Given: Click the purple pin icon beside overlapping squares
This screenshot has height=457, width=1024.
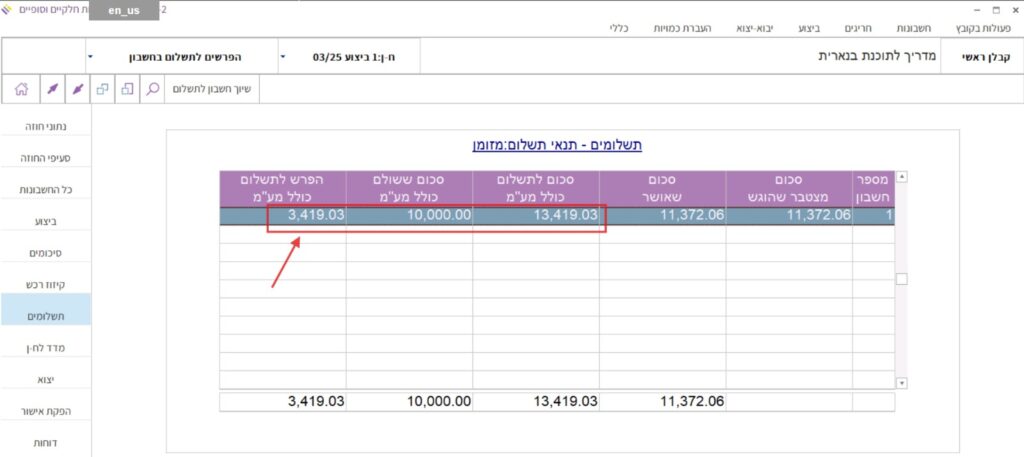Looking at the screenshot, I should coord(76,89).
